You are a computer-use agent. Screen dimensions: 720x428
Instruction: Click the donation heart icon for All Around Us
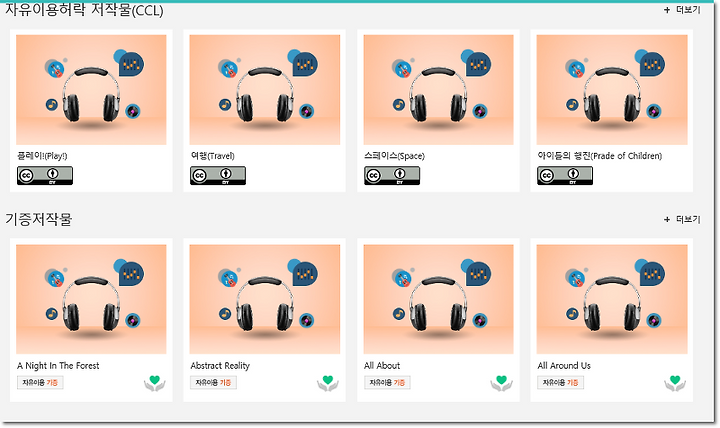pos(675,383)
